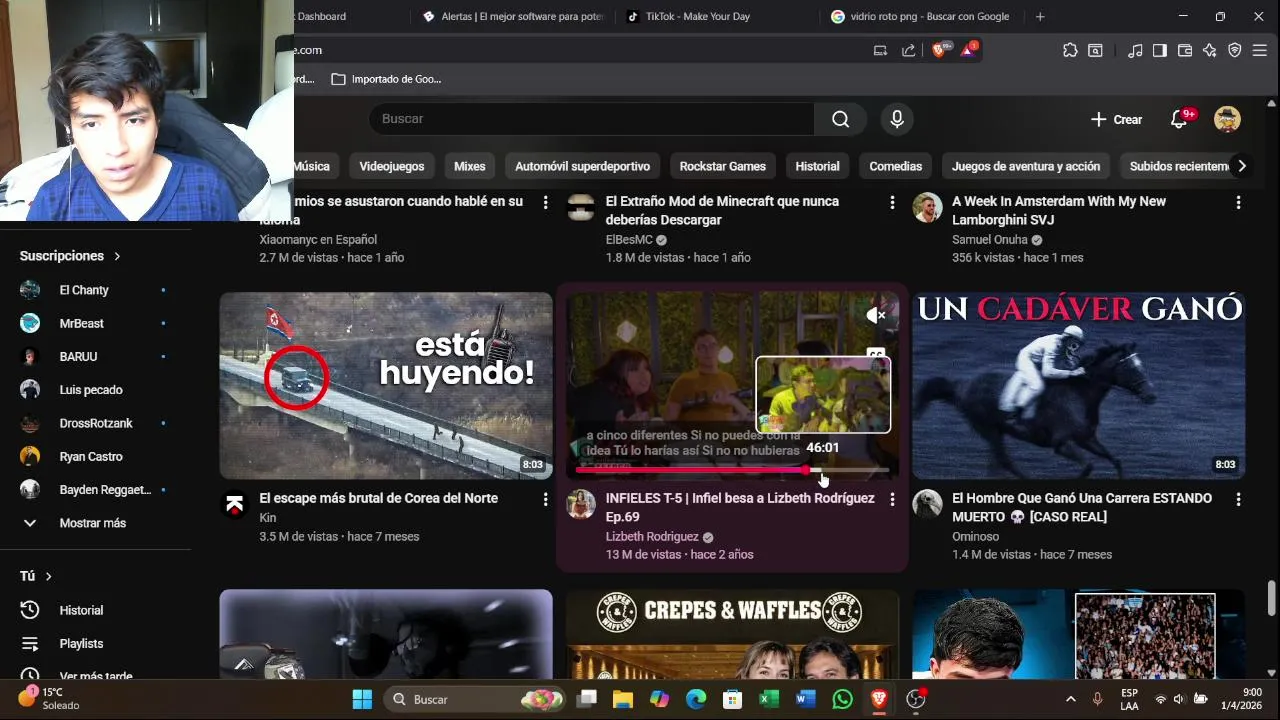Open the Brave playlist music note icon
This screenshot has height=720, width=1280.
pyautogui.click(x=1134, y=51)
